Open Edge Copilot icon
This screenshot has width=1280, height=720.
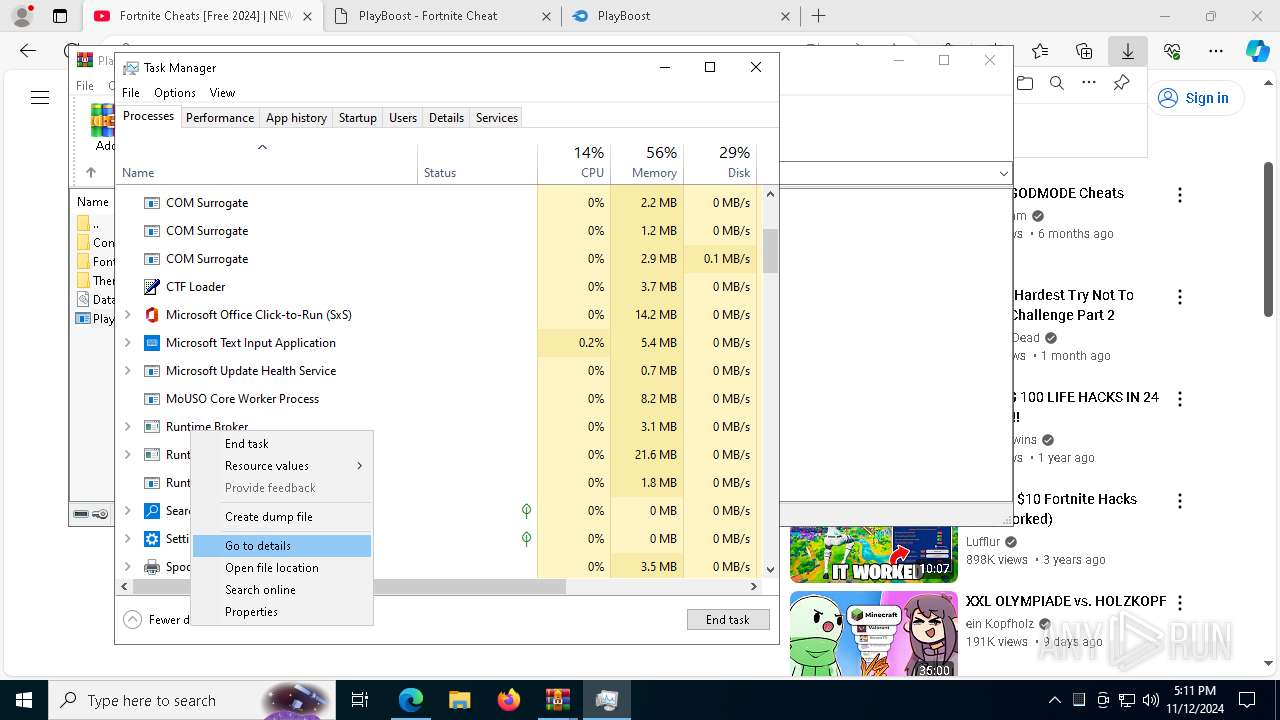click(x=1257, y=51)
